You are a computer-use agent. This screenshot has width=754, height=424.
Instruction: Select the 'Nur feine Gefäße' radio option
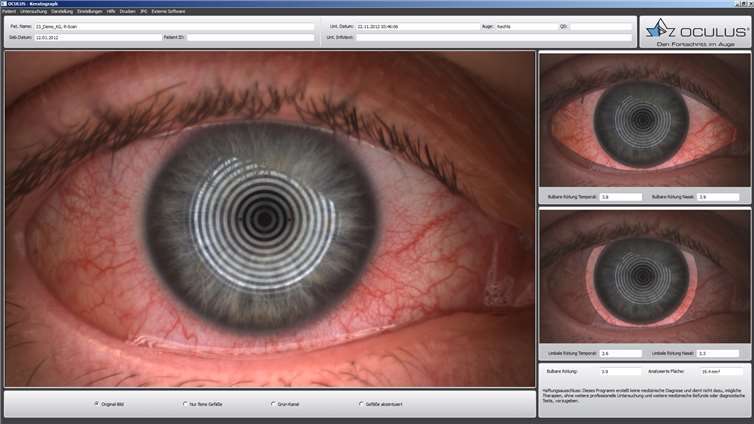(x=184, y=404)
